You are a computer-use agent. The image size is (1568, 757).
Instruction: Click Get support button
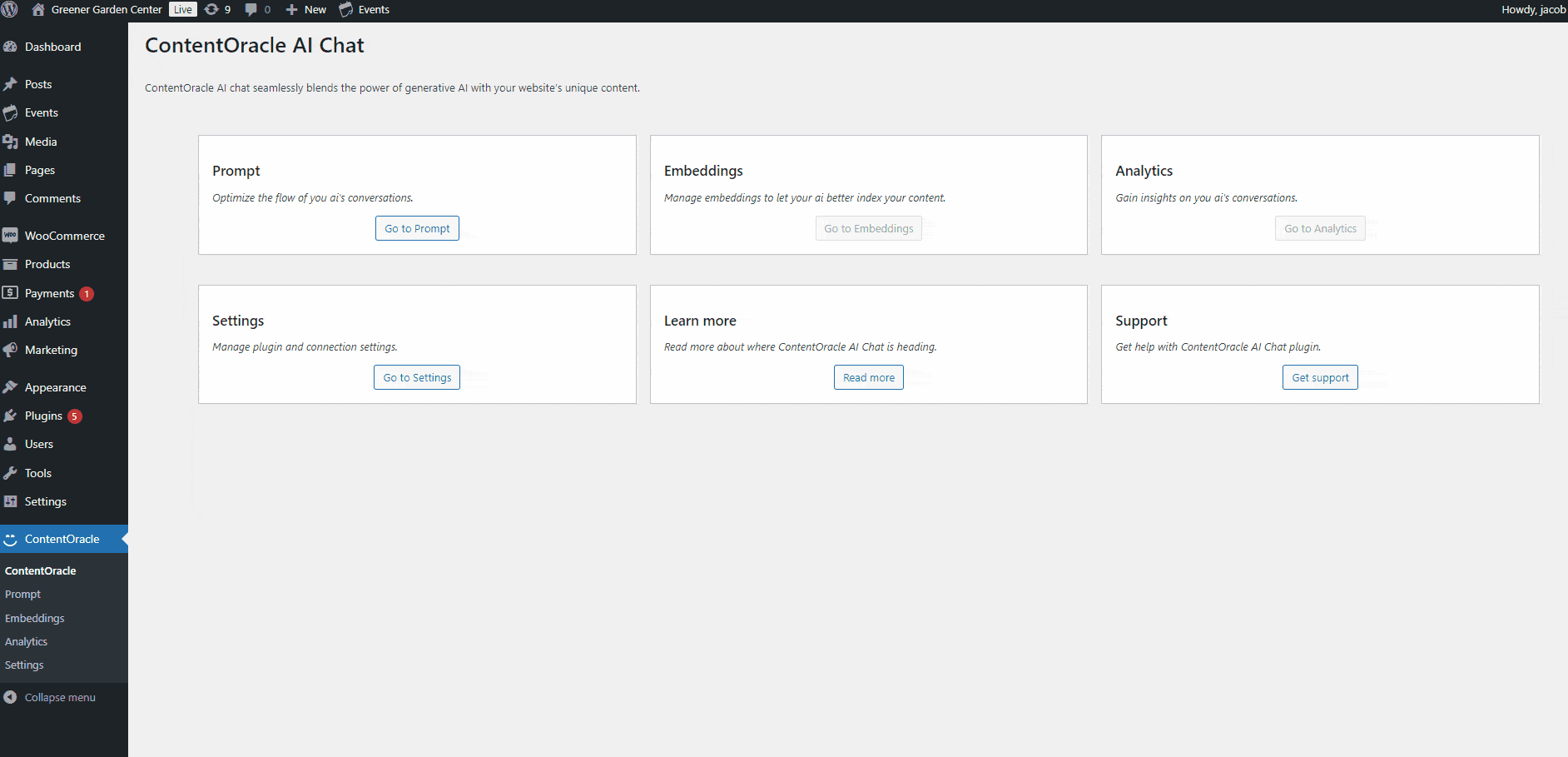(1320, 377)
